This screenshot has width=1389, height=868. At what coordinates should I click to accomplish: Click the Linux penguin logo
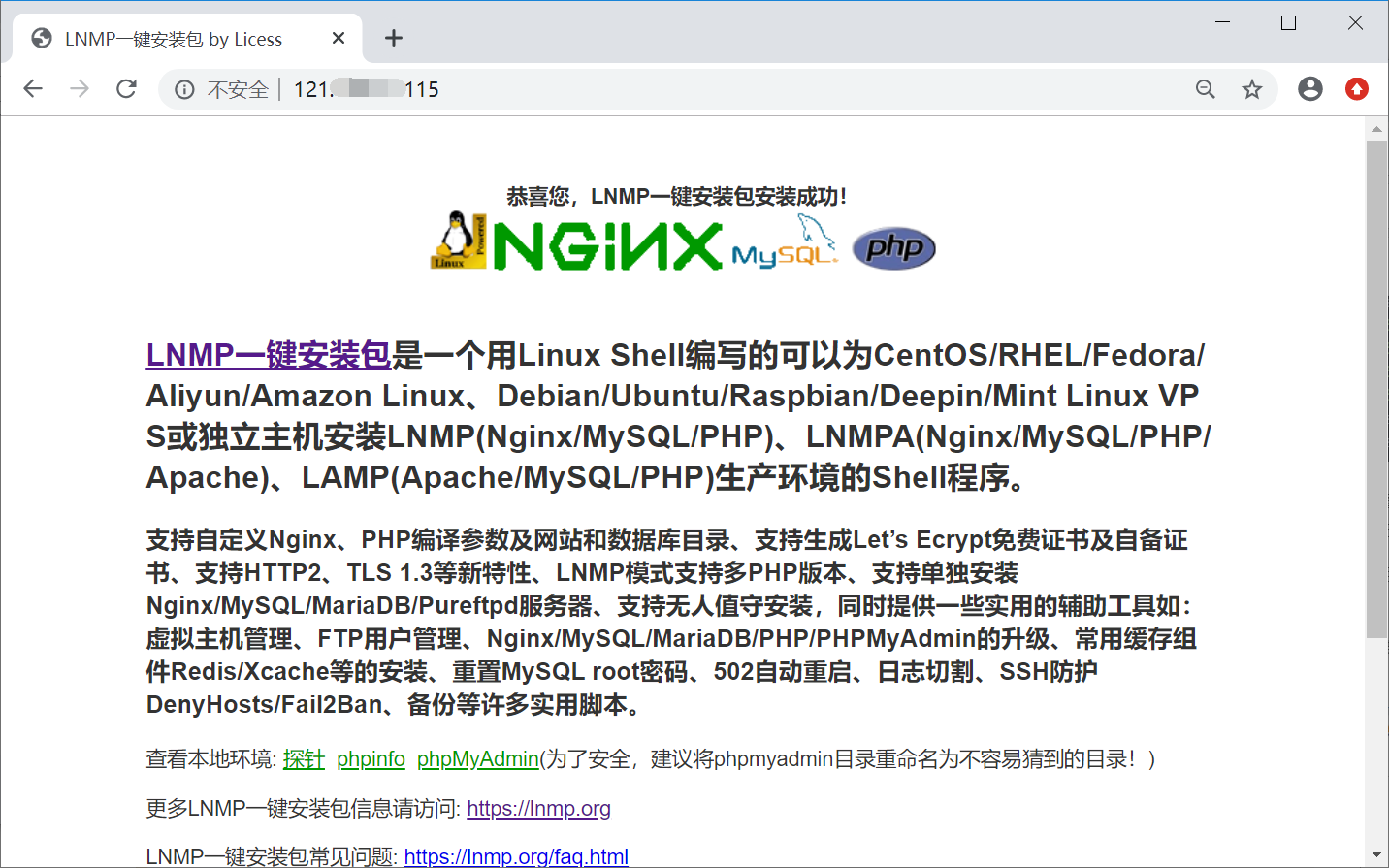coord(458,241)
